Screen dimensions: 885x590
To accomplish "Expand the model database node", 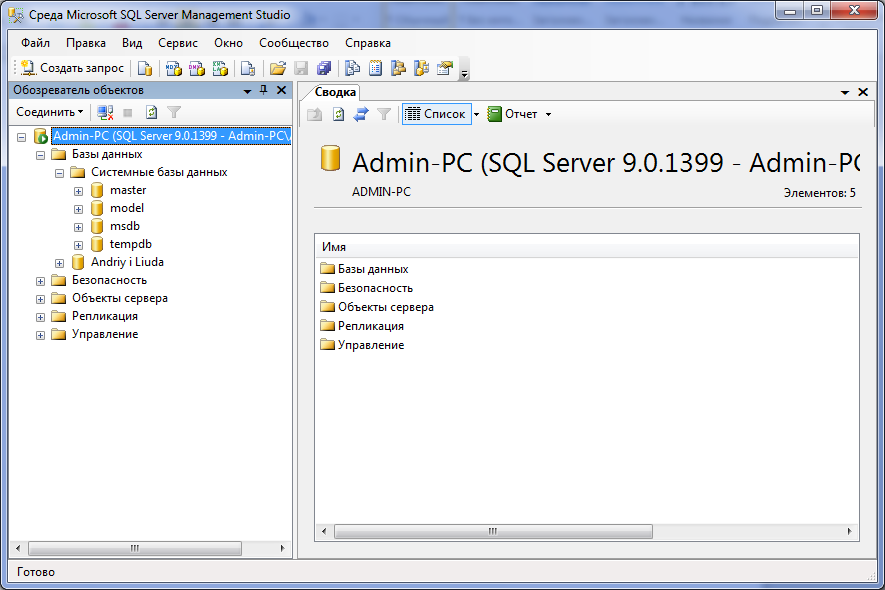I will tap(78, 209).
